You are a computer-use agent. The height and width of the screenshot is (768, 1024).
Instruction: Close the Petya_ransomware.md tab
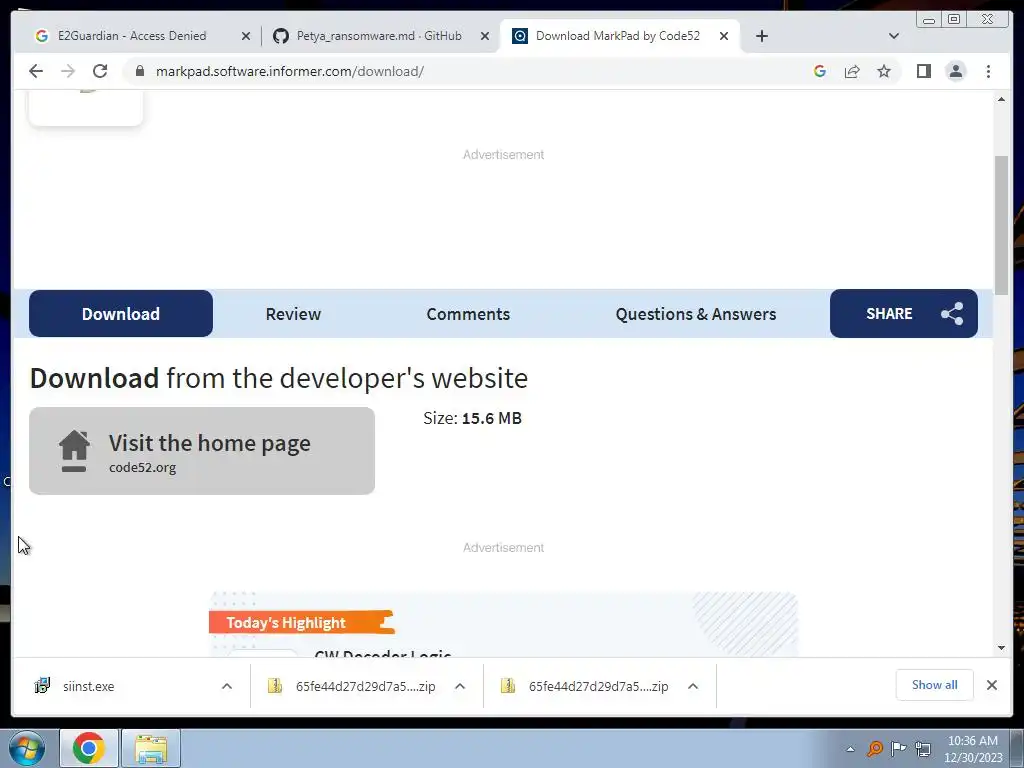point(485,36)
